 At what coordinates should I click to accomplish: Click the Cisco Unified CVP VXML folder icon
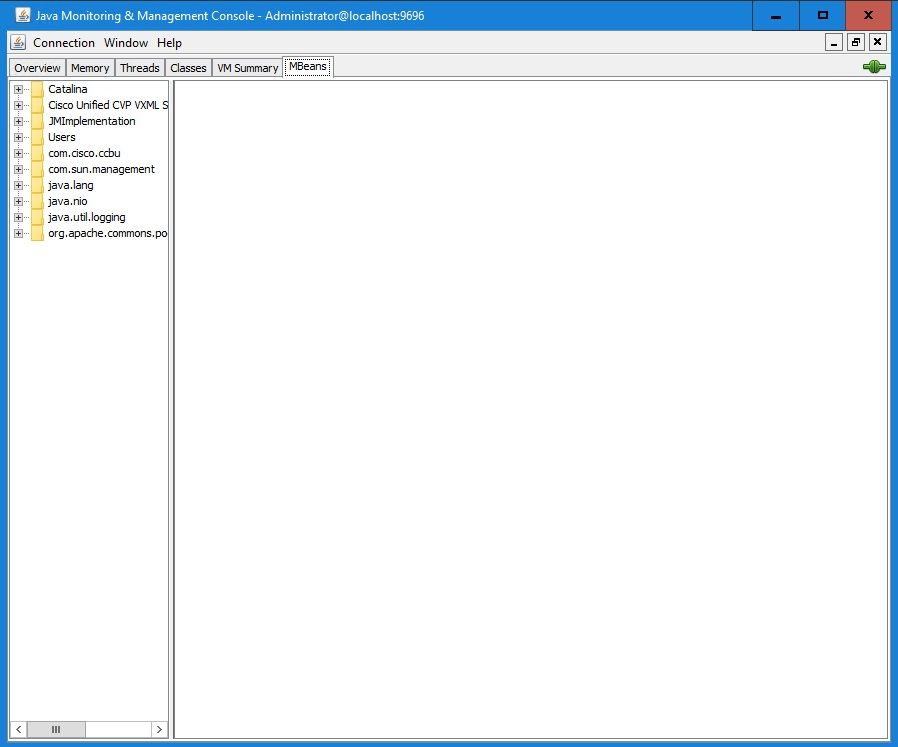tap(37, 105)
